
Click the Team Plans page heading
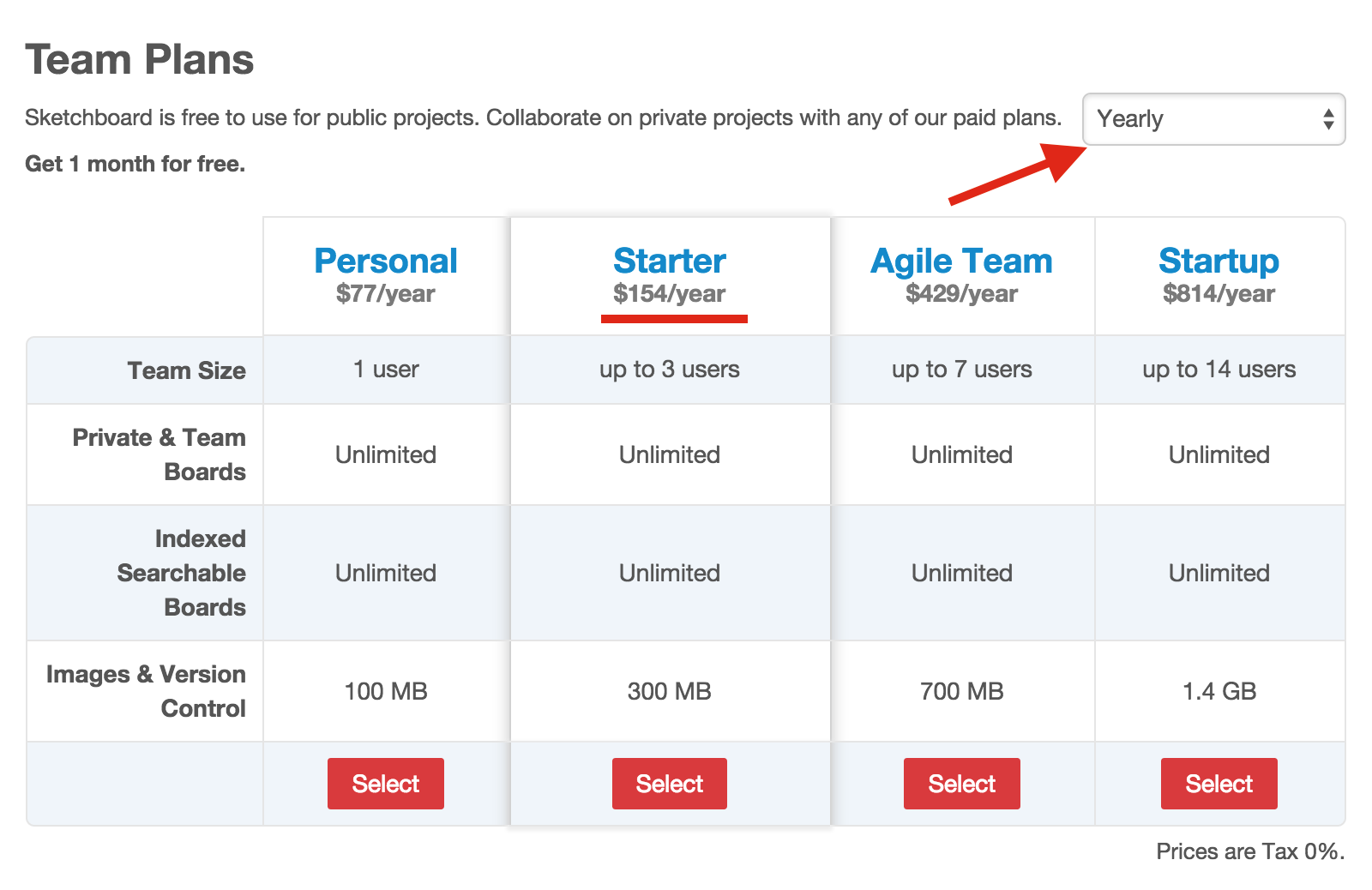[140, 60]
